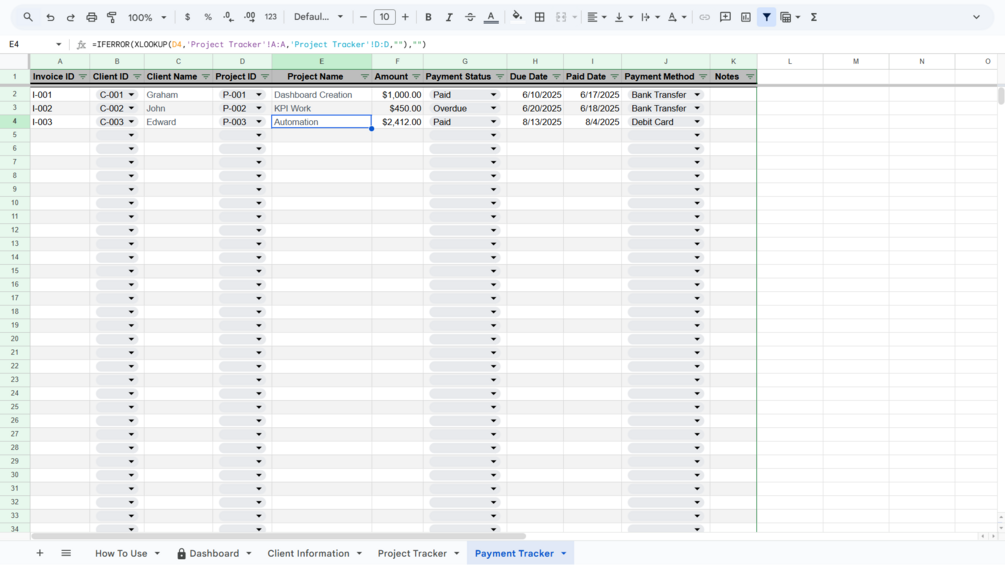This screenshot has height=565, width=1005.
Task: Open the functions sigma menu
Action: tap(814, 17)
